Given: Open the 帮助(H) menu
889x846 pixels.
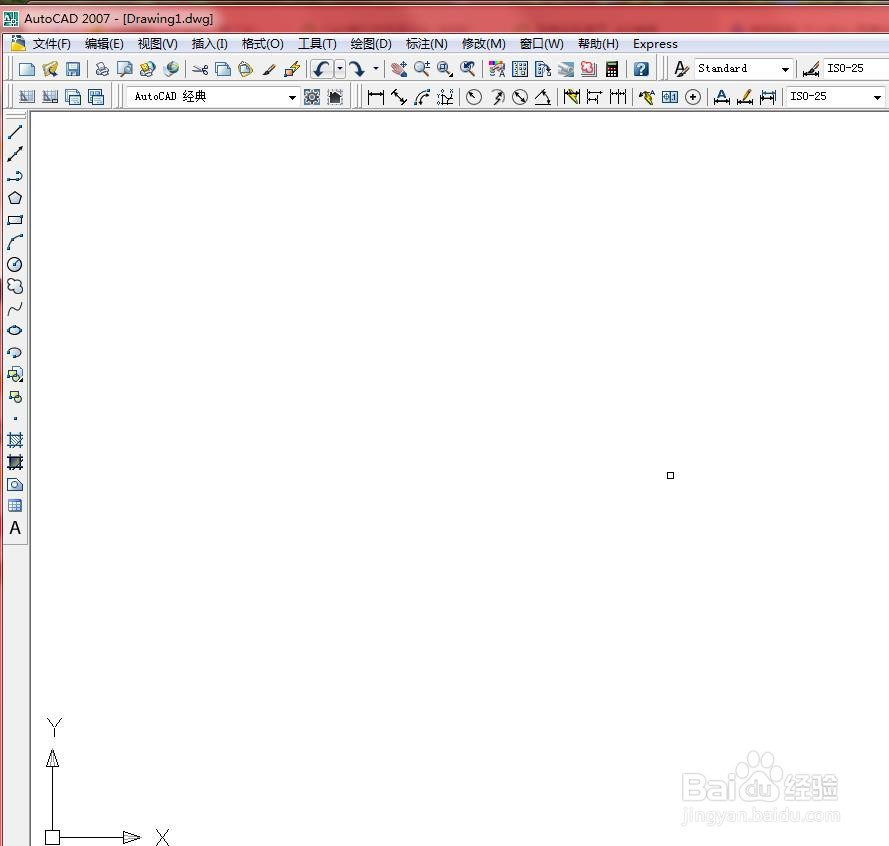Looking at the screenshot, I should pos(598,44).
